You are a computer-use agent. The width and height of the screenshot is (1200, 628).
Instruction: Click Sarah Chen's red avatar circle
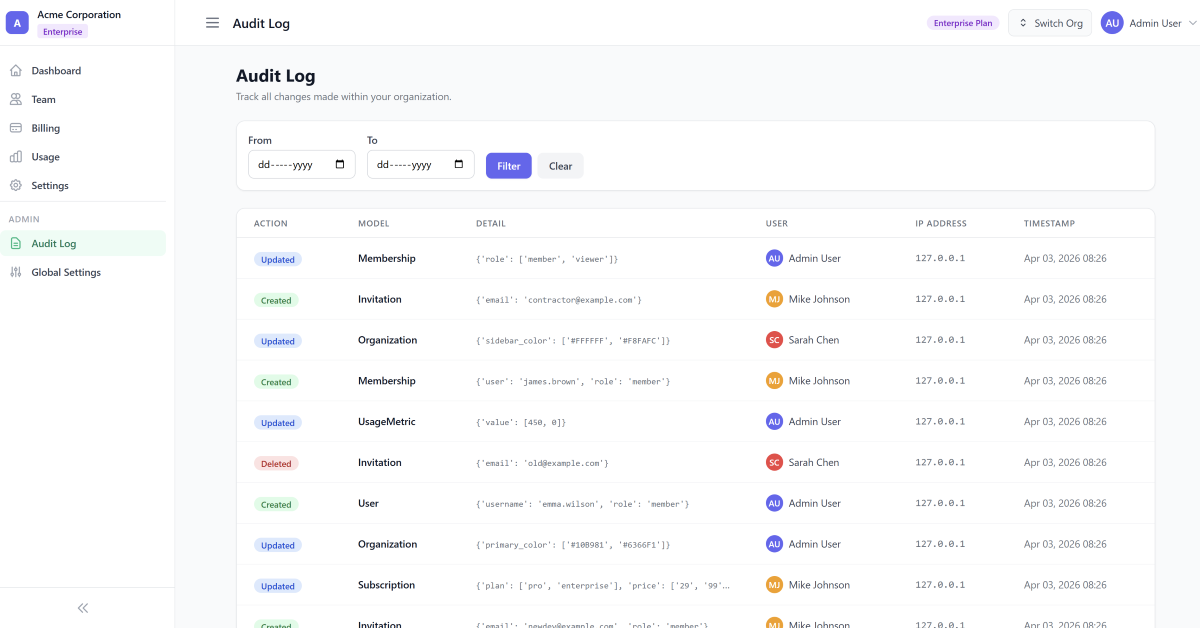click(x=775, y=339)
